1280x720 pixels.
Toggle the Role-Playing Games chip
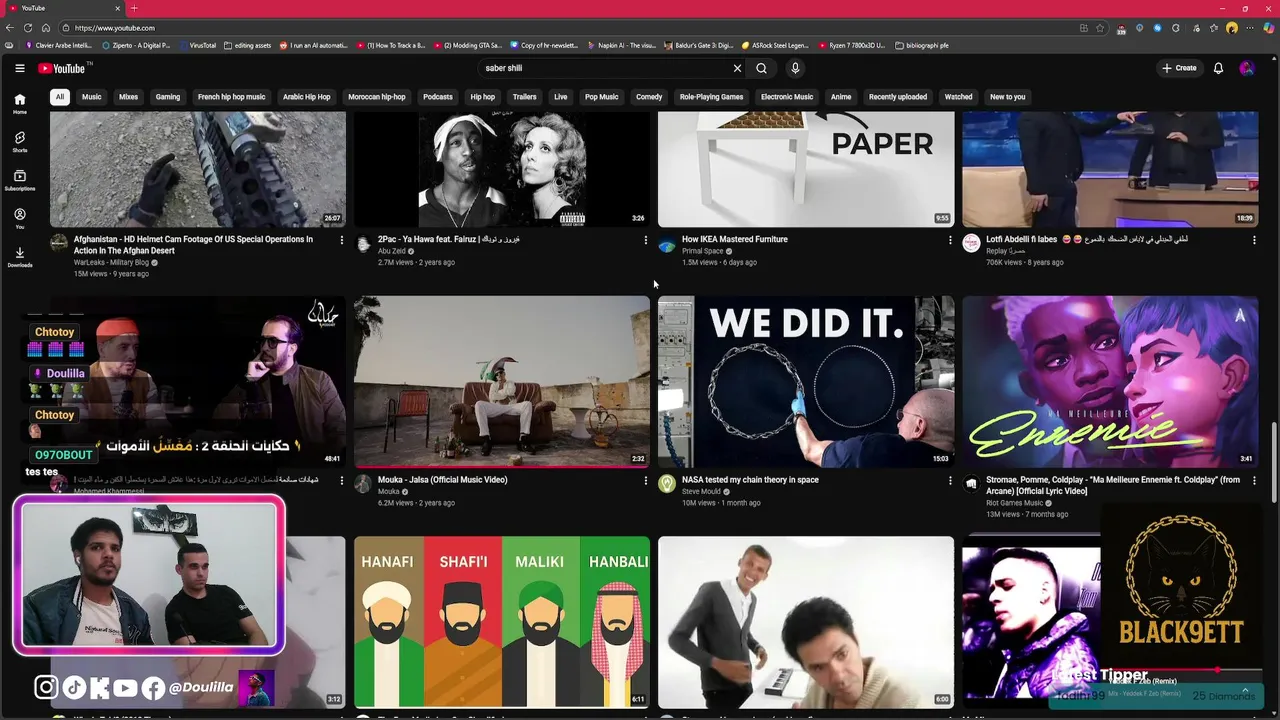pyautogui.click(x=711, y=97)
